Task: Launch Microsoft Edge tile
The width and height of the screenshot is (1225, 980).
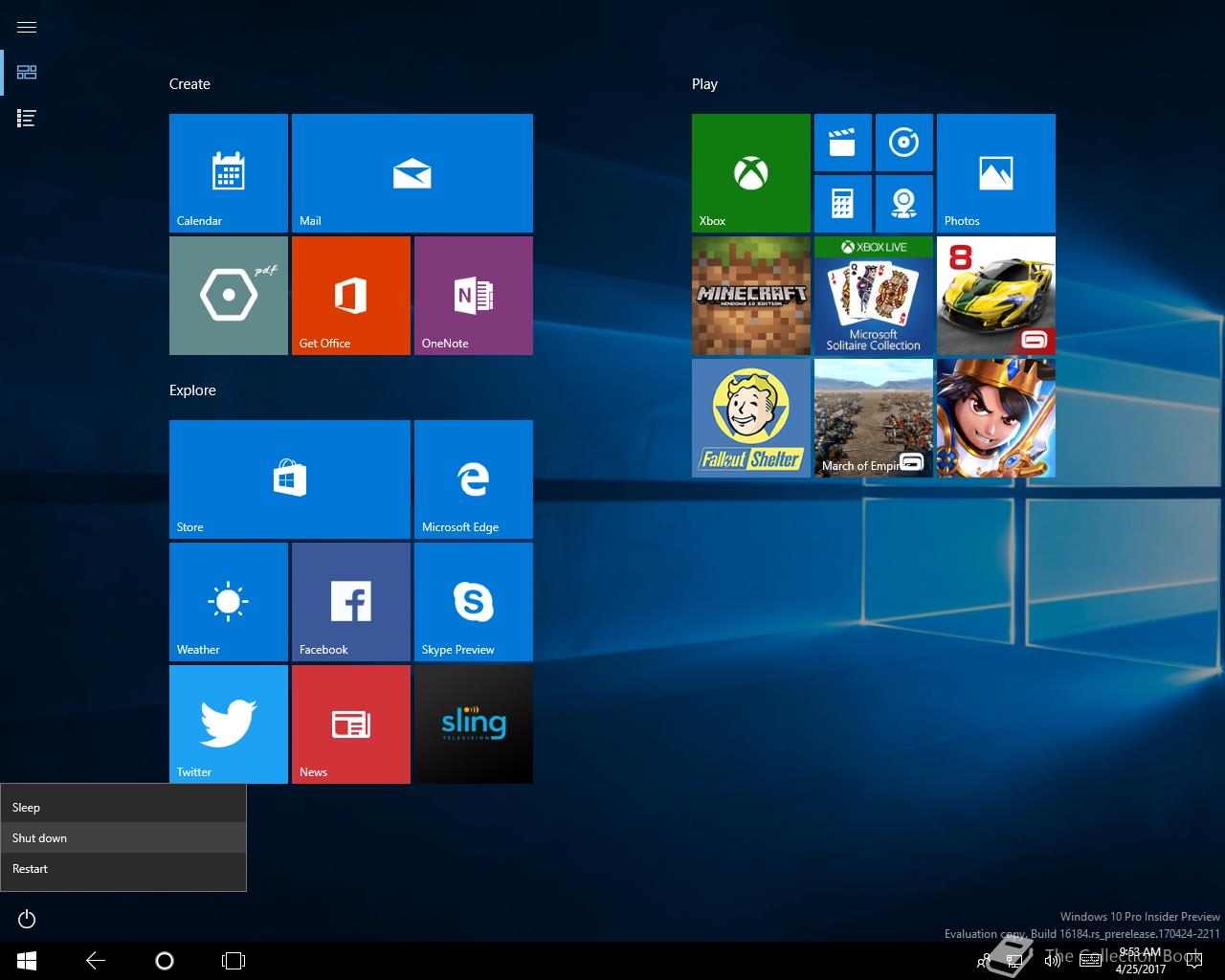Action: 474,479
